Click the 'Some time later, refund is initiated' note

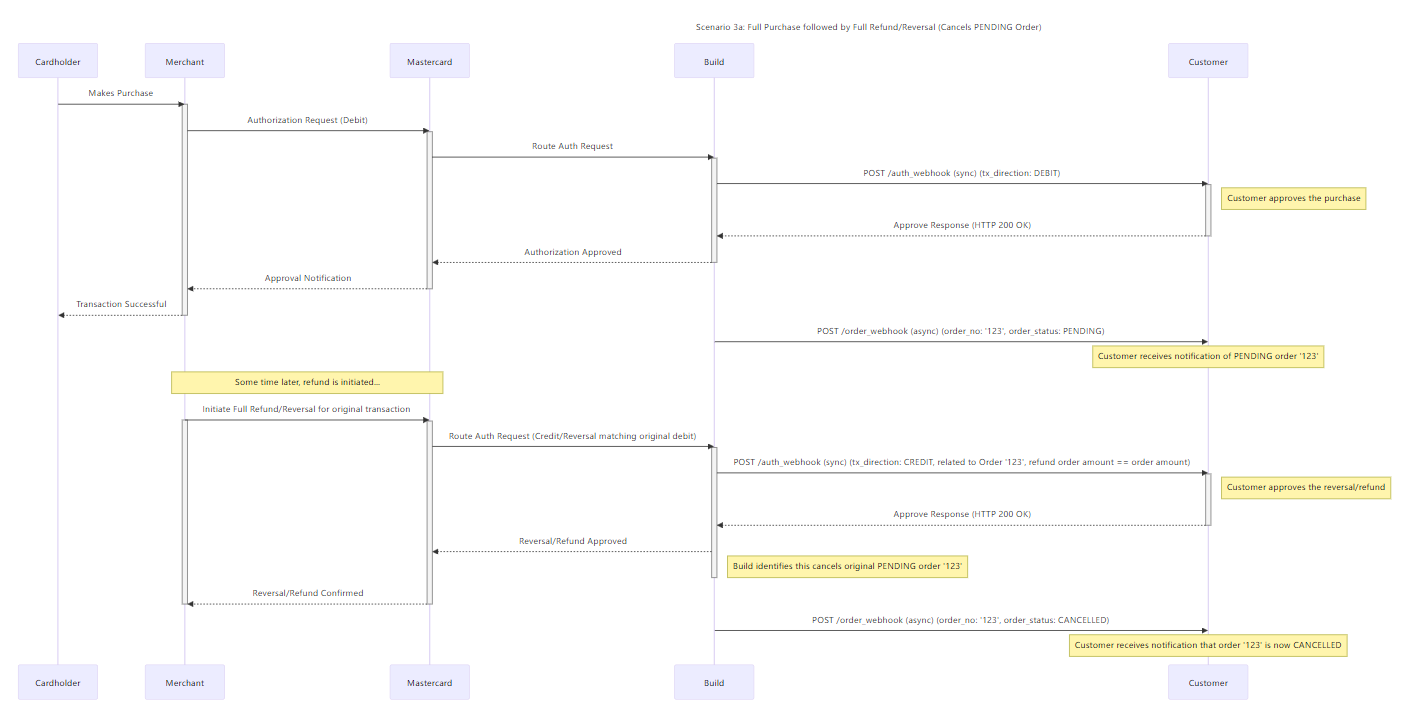[x=307, y=382]
